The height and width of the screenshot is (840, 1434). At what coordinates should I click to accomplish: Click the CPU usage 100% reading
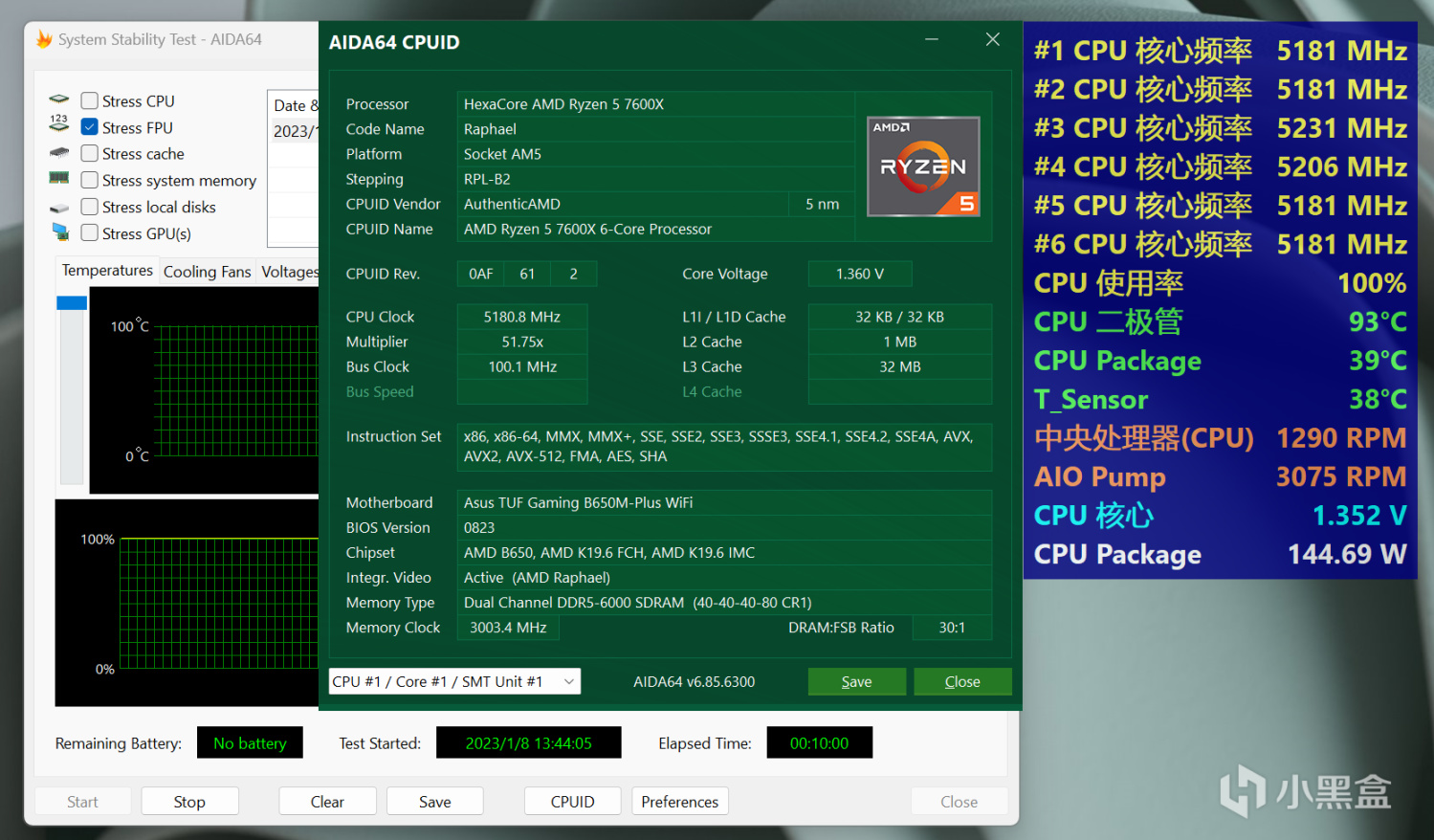pos(1221,283)
